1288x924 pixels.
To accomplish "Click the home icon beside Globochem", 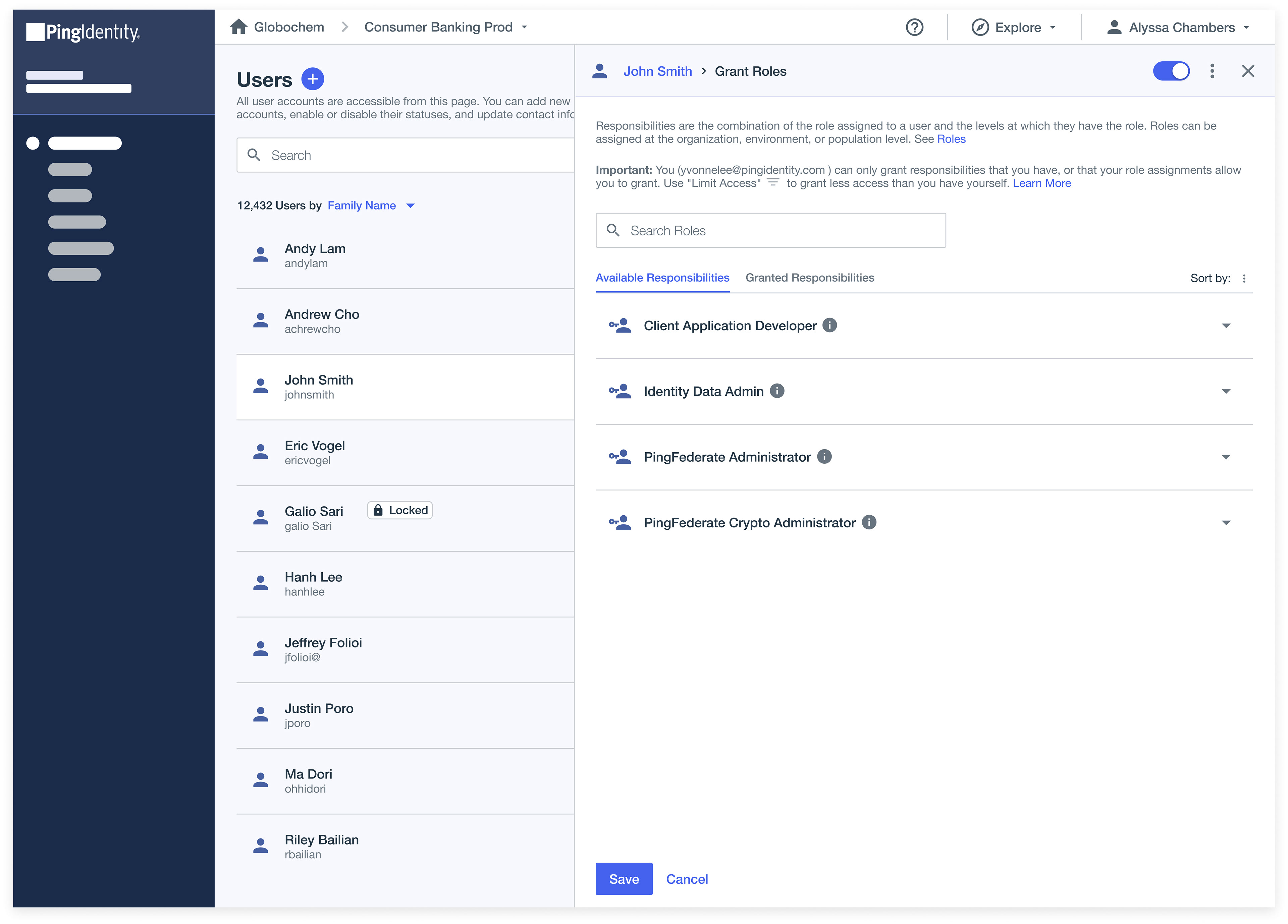I will (x=238, y=27).
